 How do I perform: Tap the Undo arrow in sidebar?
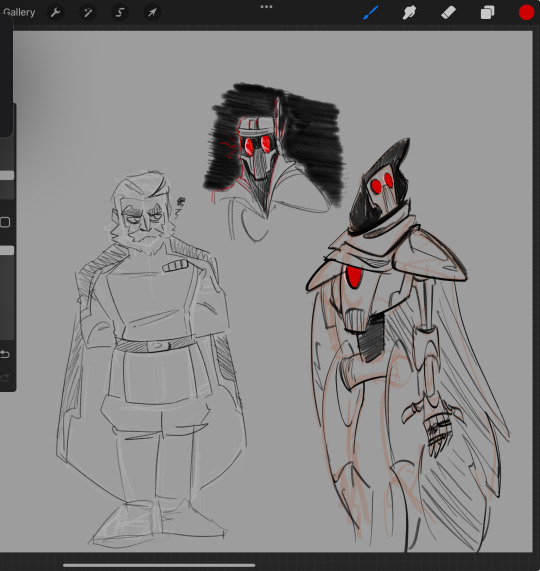4,354
